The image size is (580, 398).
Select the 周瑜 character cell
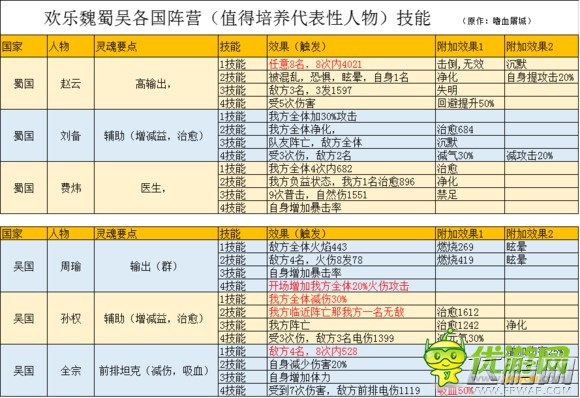coord(71,266)
